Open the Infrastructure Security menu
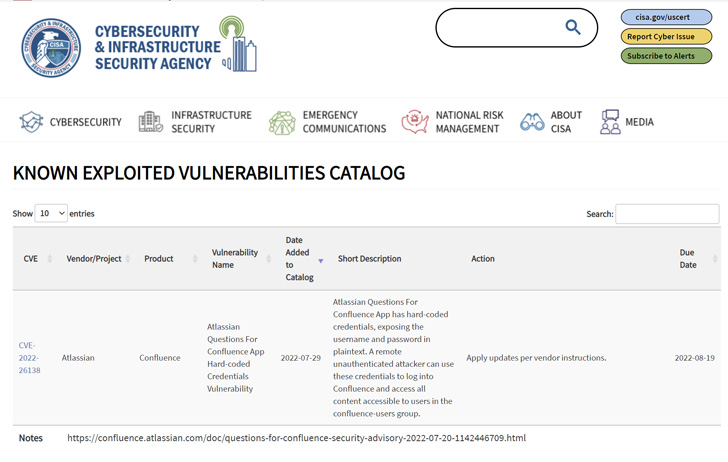Screen dimensions: 728x462 tap(211, 122)
